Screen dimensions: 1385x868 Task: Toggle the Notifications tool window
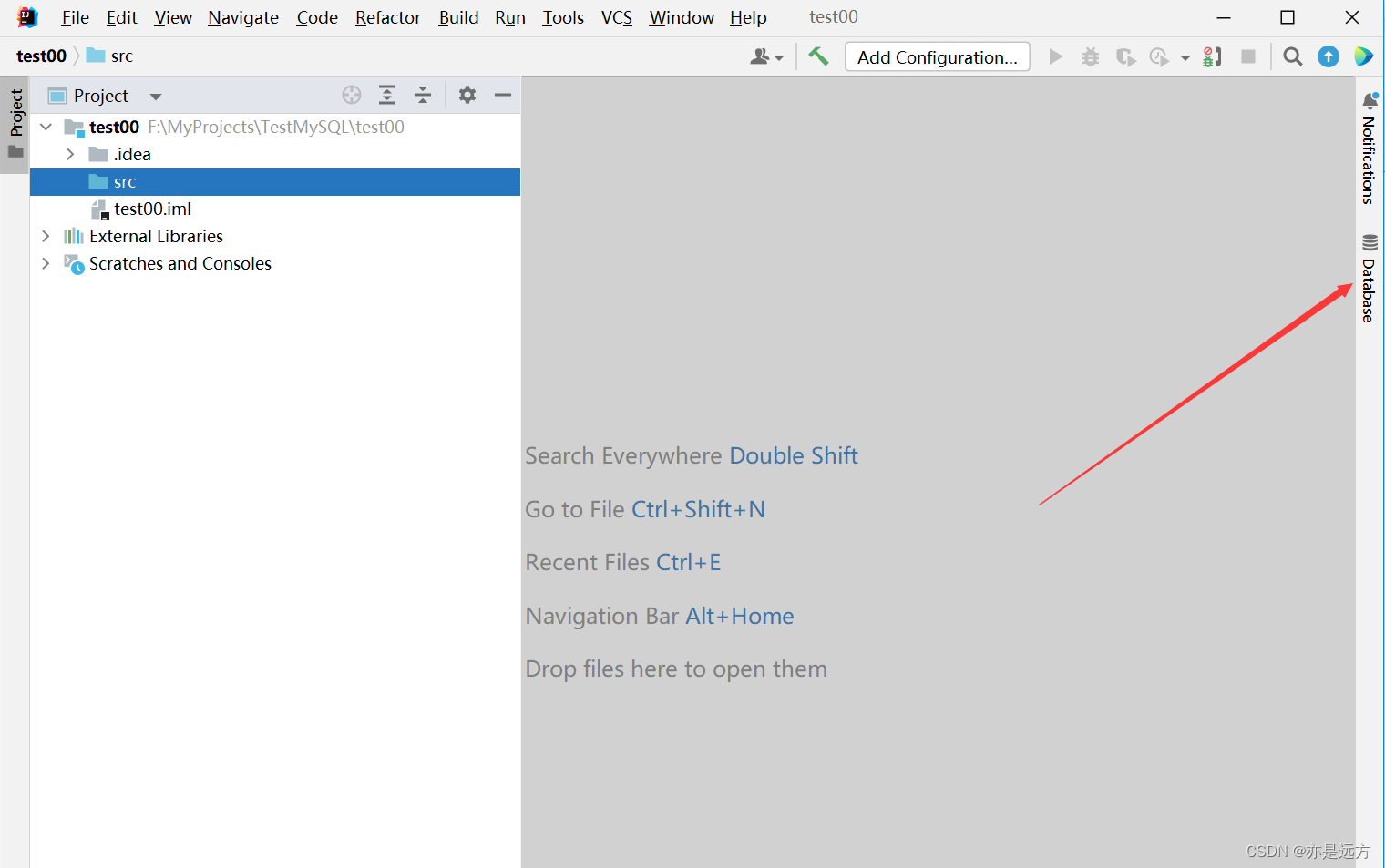click(x=1369, y=149)
